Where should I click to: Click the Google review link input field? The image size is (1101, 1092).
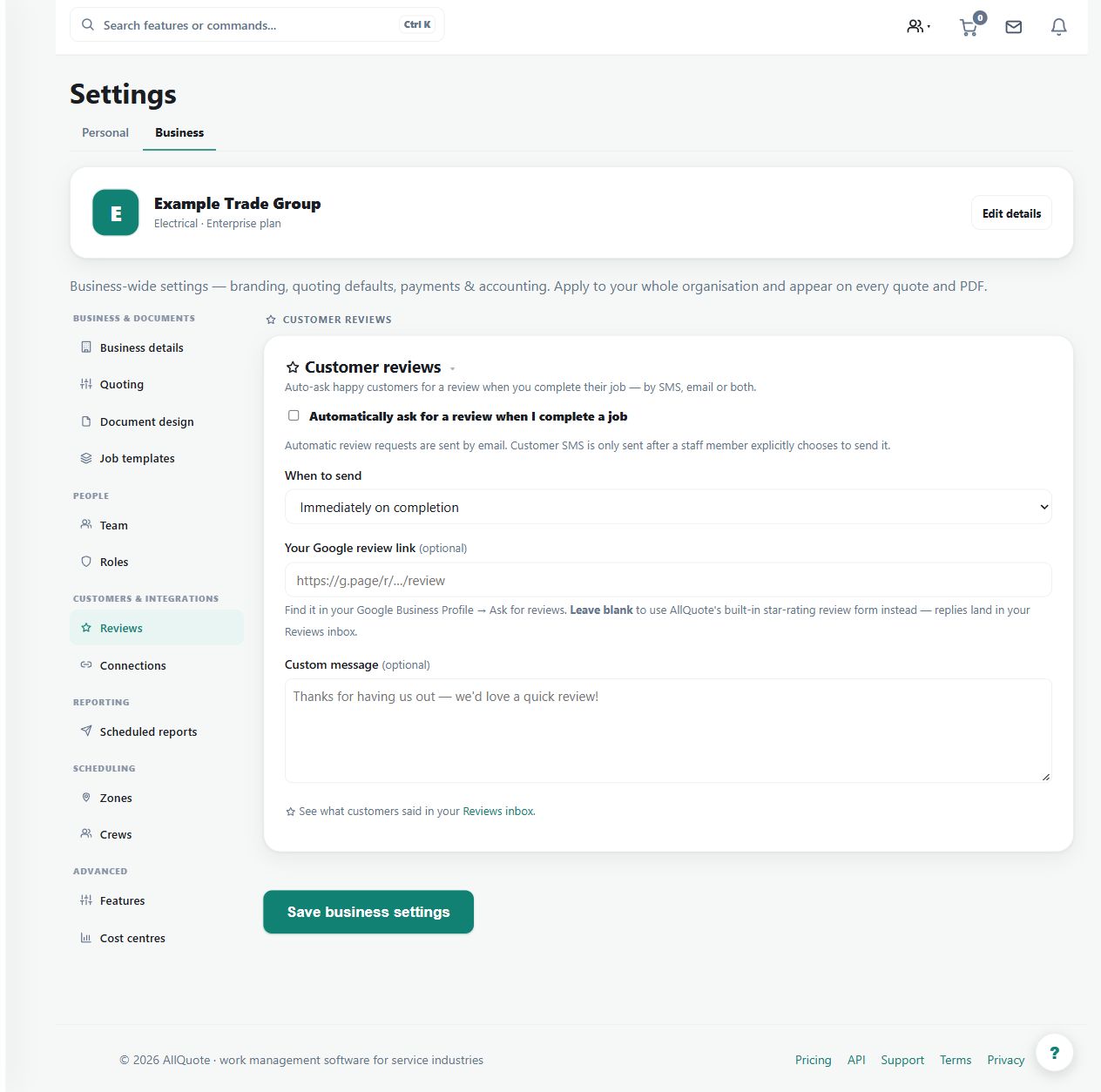pos(668,580)
